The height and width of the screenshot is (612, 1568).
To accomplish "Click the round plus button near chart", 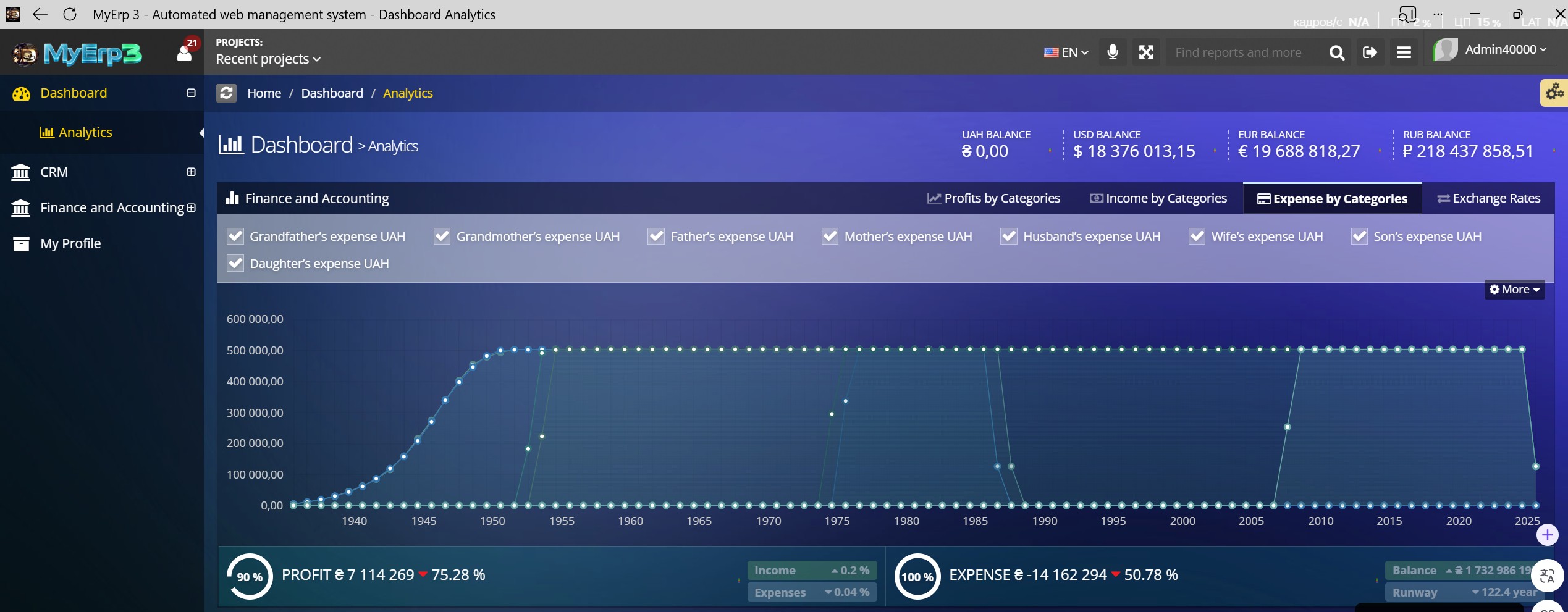I will click(x=1548, y=535).
